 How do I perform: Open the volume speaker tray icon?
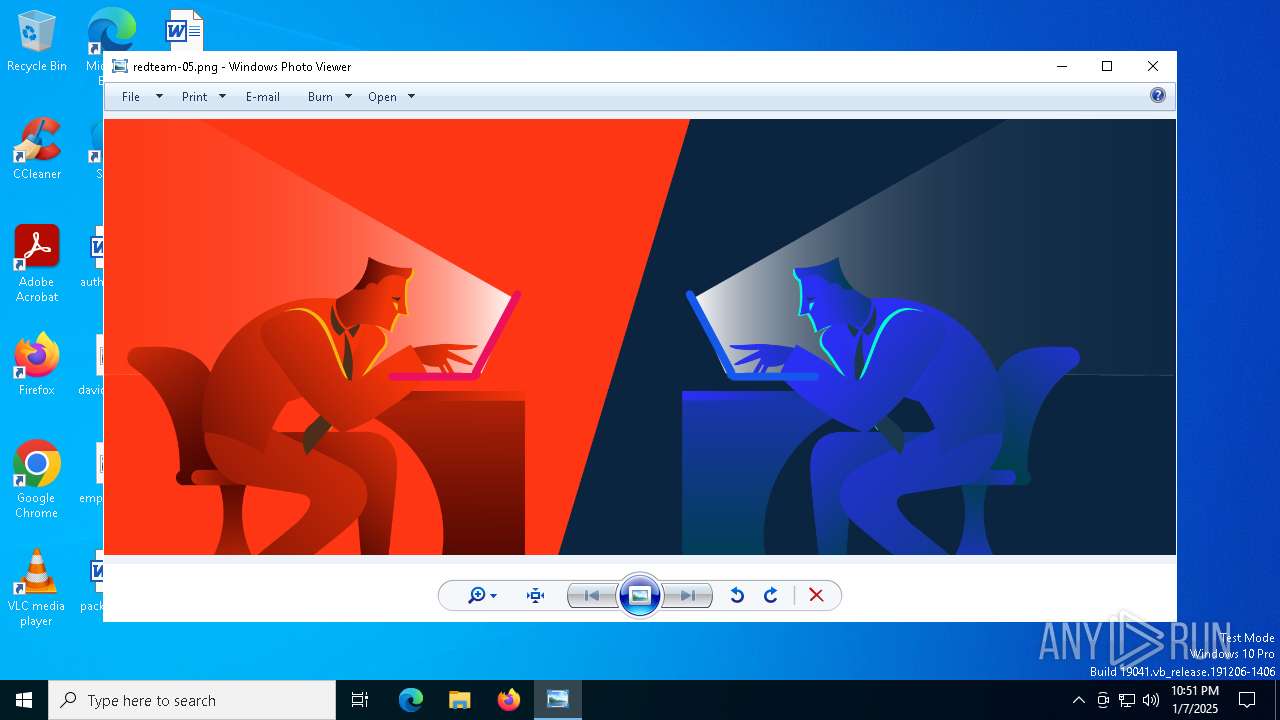click(x=1151, y=700)
